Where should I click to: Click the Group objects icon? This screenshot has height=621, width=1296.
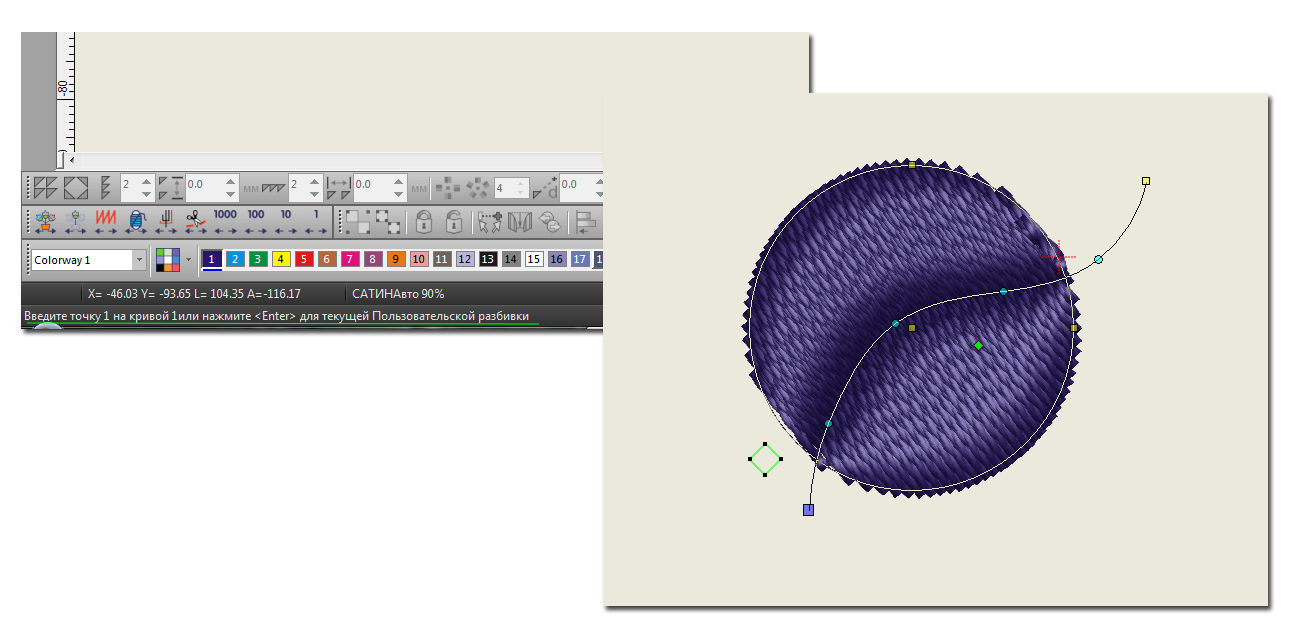(x=358, y=222)
